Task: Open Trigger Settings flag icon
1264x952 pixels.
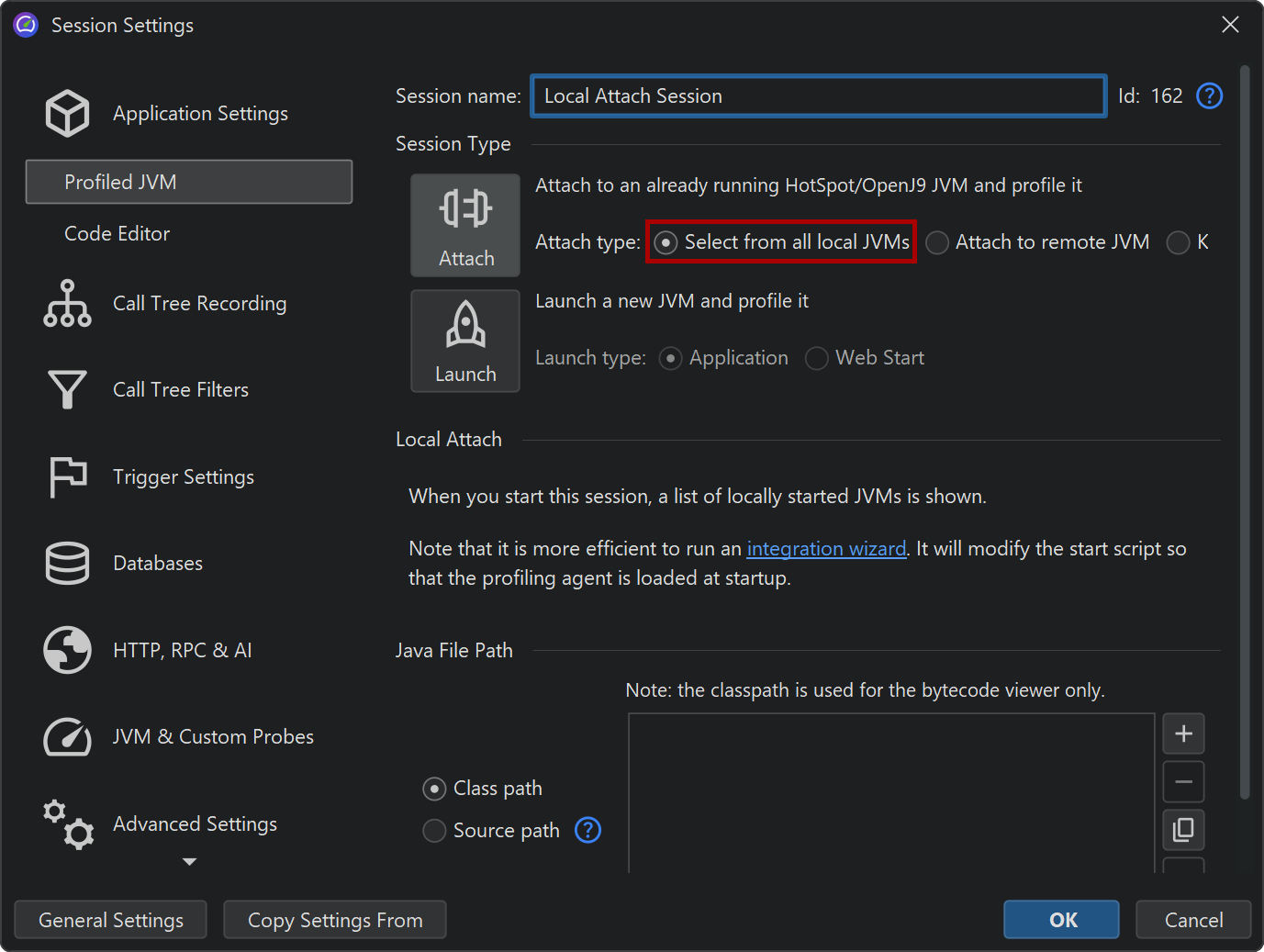Action: click(x=67, y=477)
